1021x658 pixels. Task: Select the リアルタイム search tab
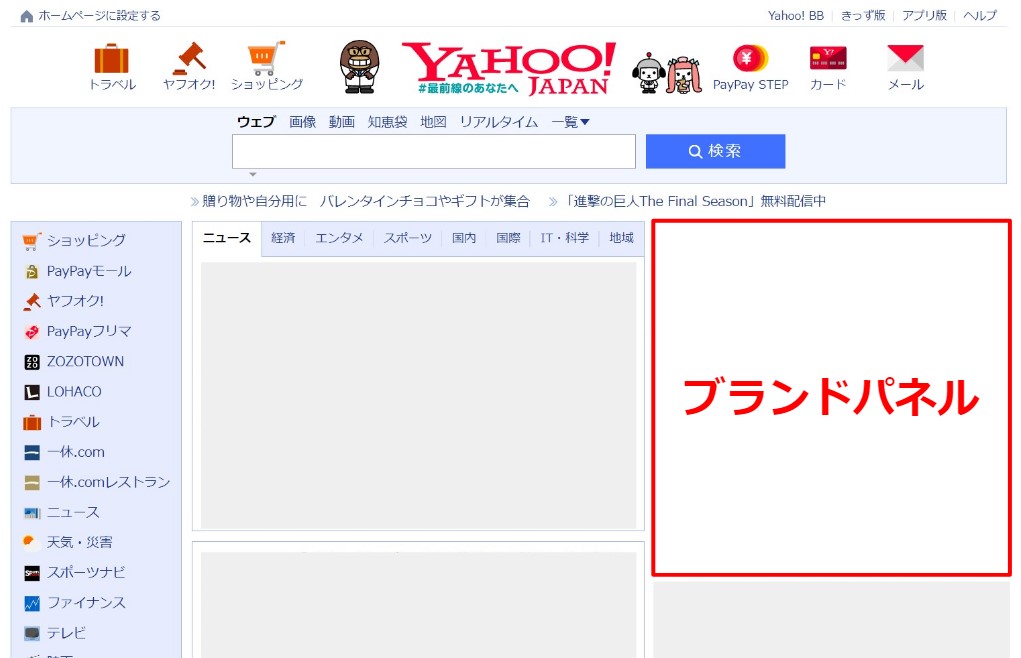[499, 122]
